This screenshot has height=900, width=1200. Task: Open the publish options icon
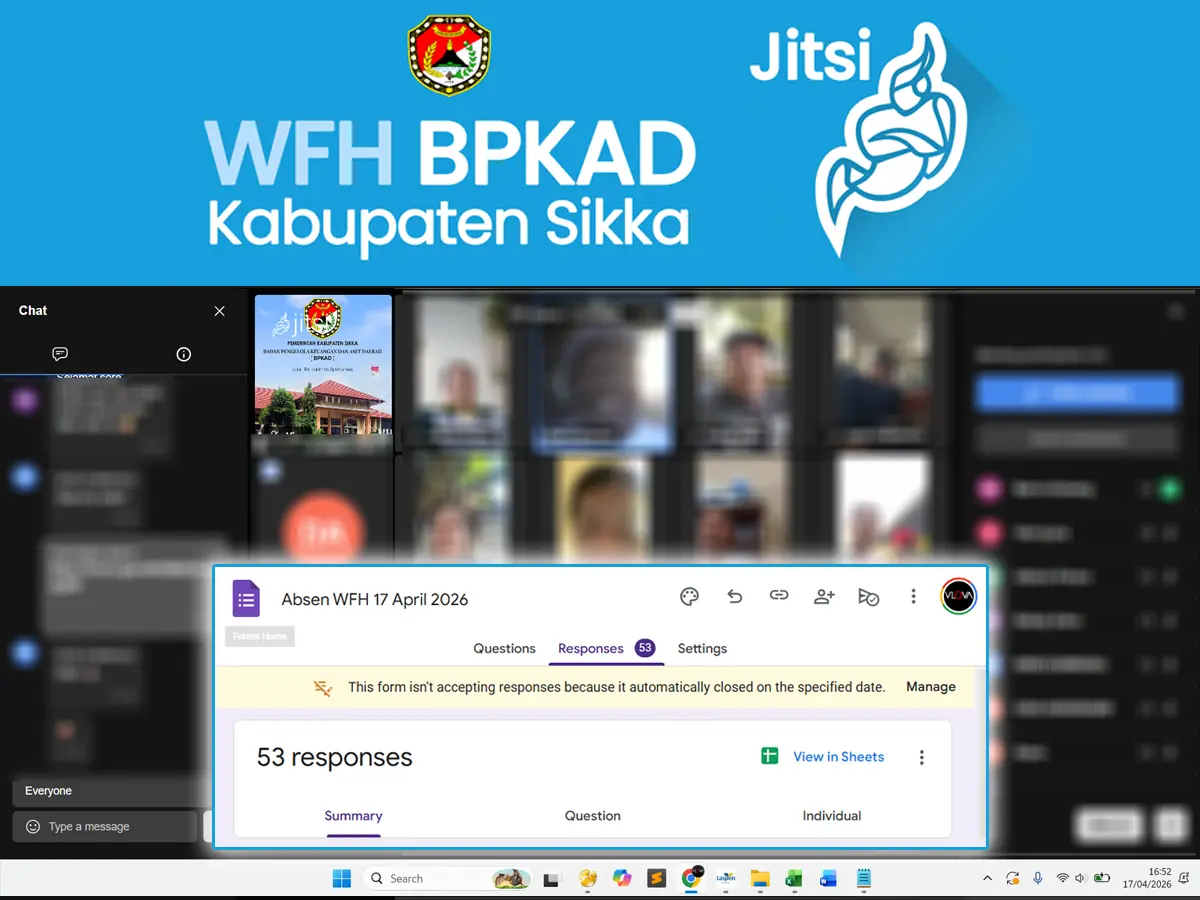(x=868, y=597)
